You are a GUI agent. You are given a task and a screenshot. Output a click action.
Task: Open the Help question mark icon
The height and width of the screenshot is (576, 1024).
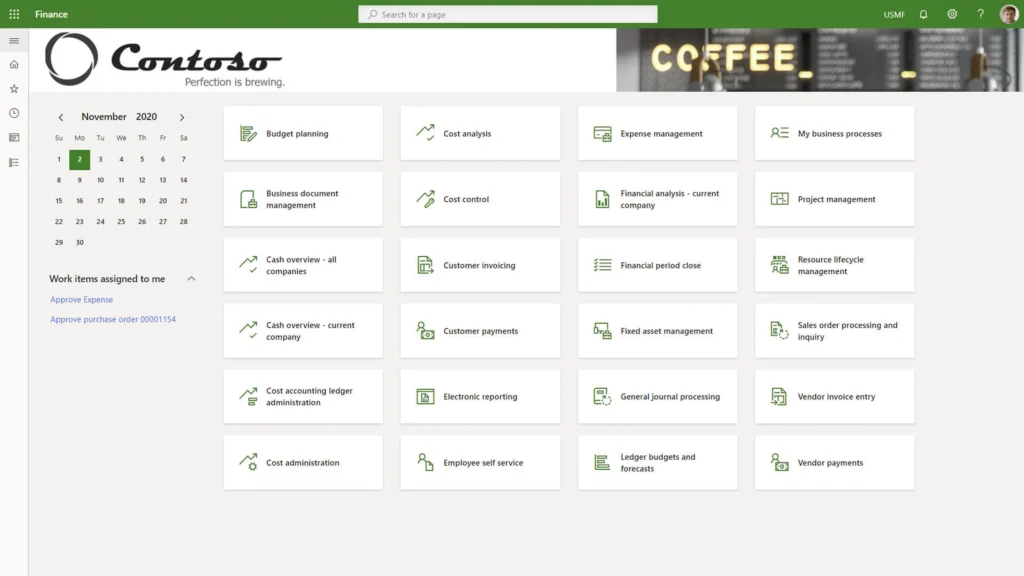980,14
